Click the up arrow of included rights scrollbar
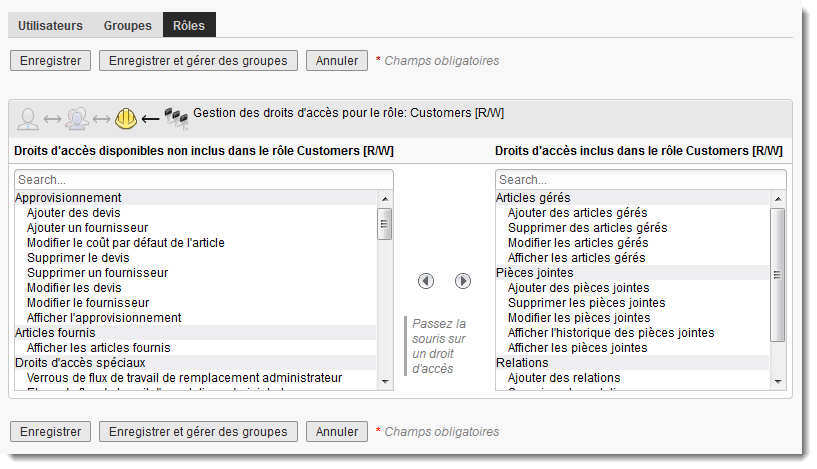 [x=778, y=199]
